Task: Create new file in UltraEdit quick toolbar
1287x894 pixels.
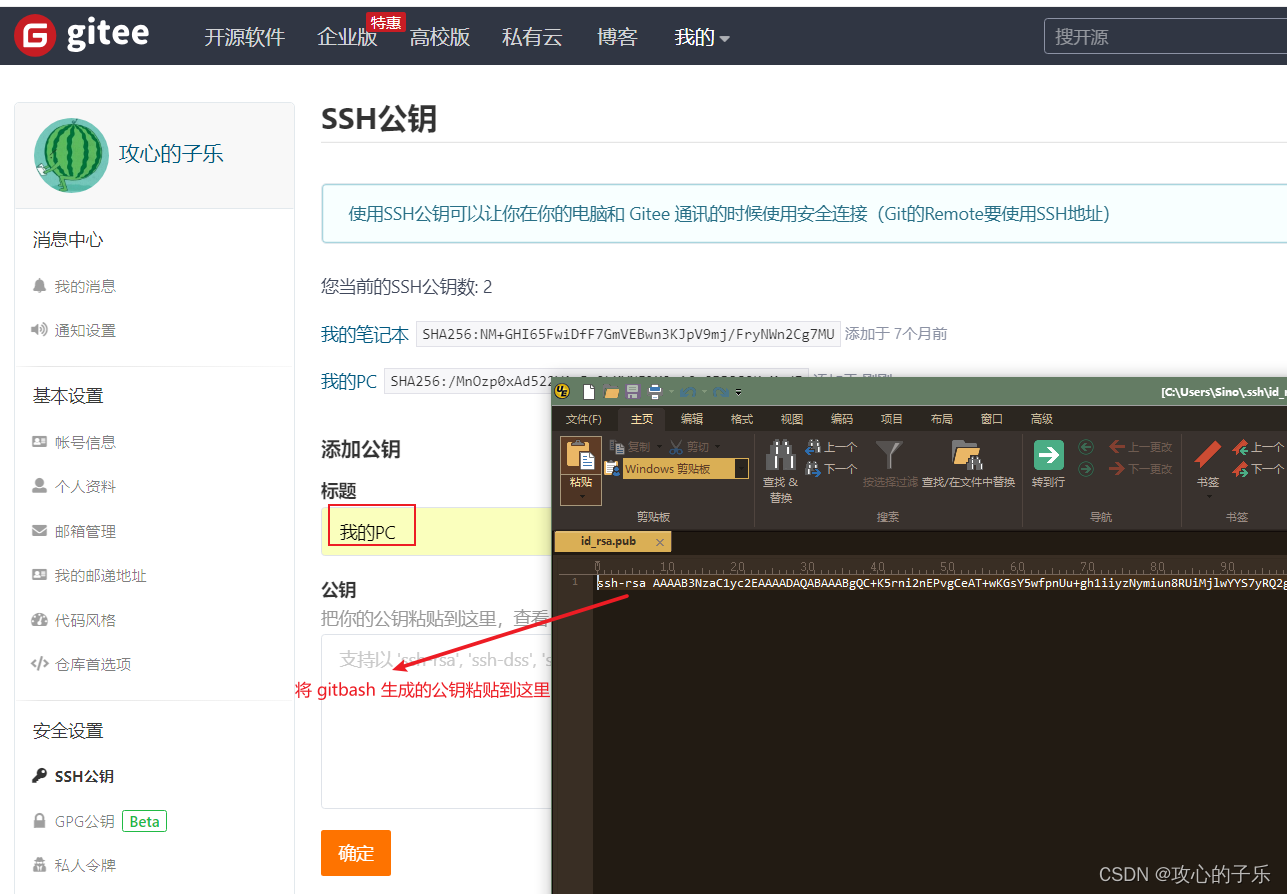Action: 590,391
